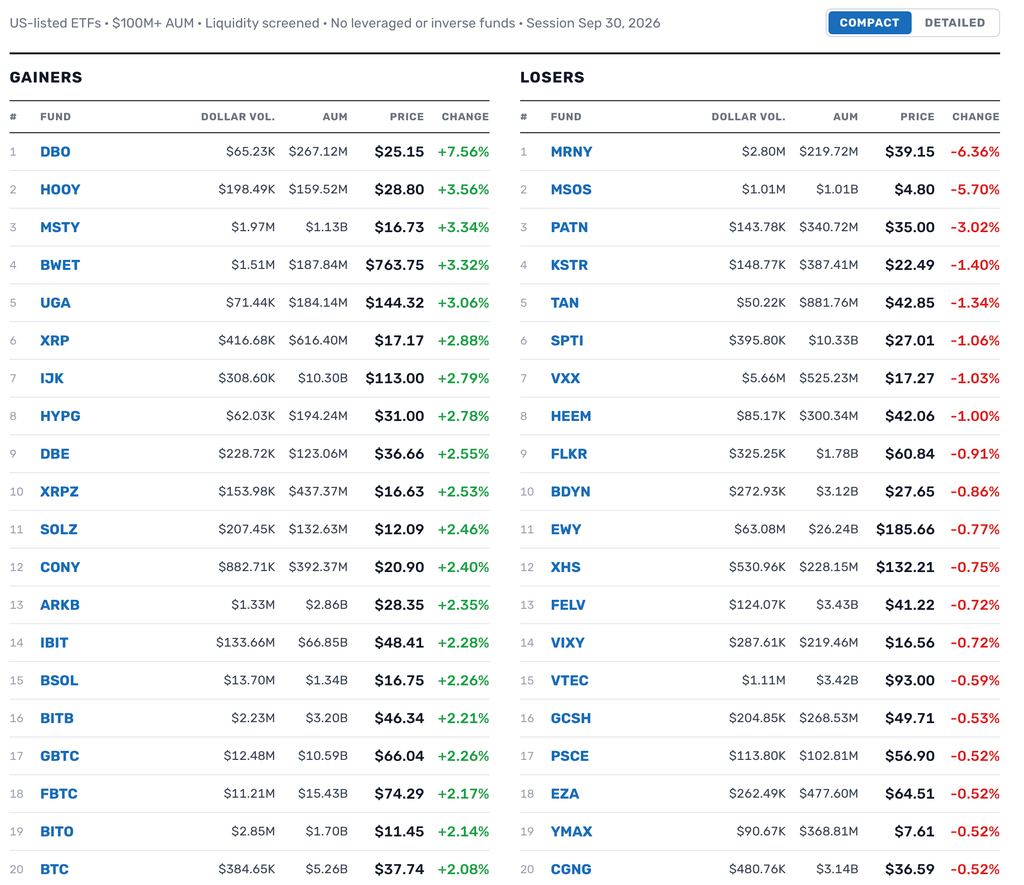This screenshot has width=1024, height=885.
Task: Select the Compact view toggle
Action: (869, 23)
